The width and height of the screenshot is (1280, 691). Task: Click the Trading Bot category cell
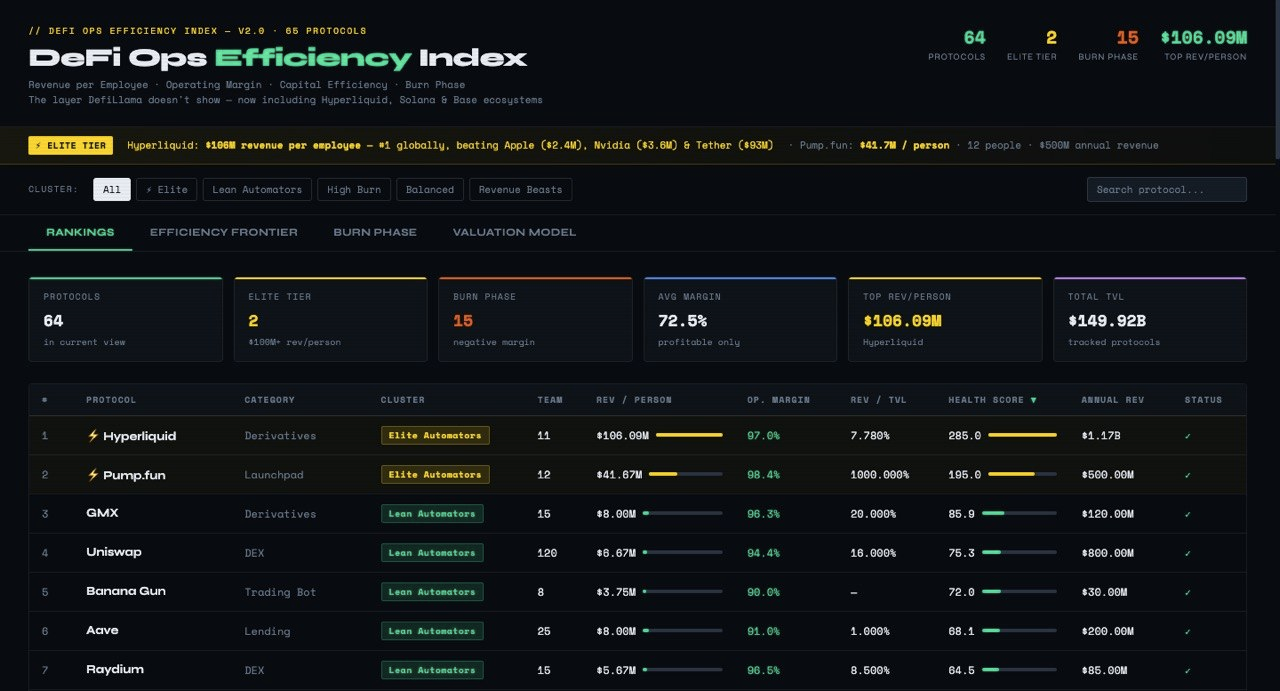[280, 592]
